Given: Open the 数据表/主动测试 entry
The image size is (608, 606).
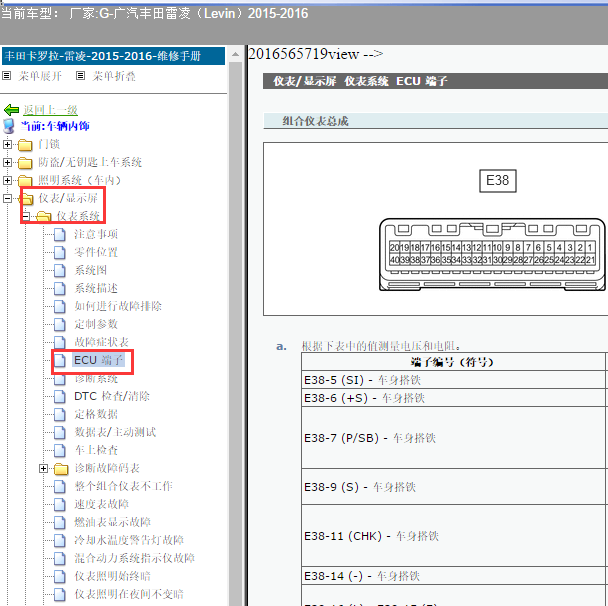Looking at the screenshot, I should [115, 432].
